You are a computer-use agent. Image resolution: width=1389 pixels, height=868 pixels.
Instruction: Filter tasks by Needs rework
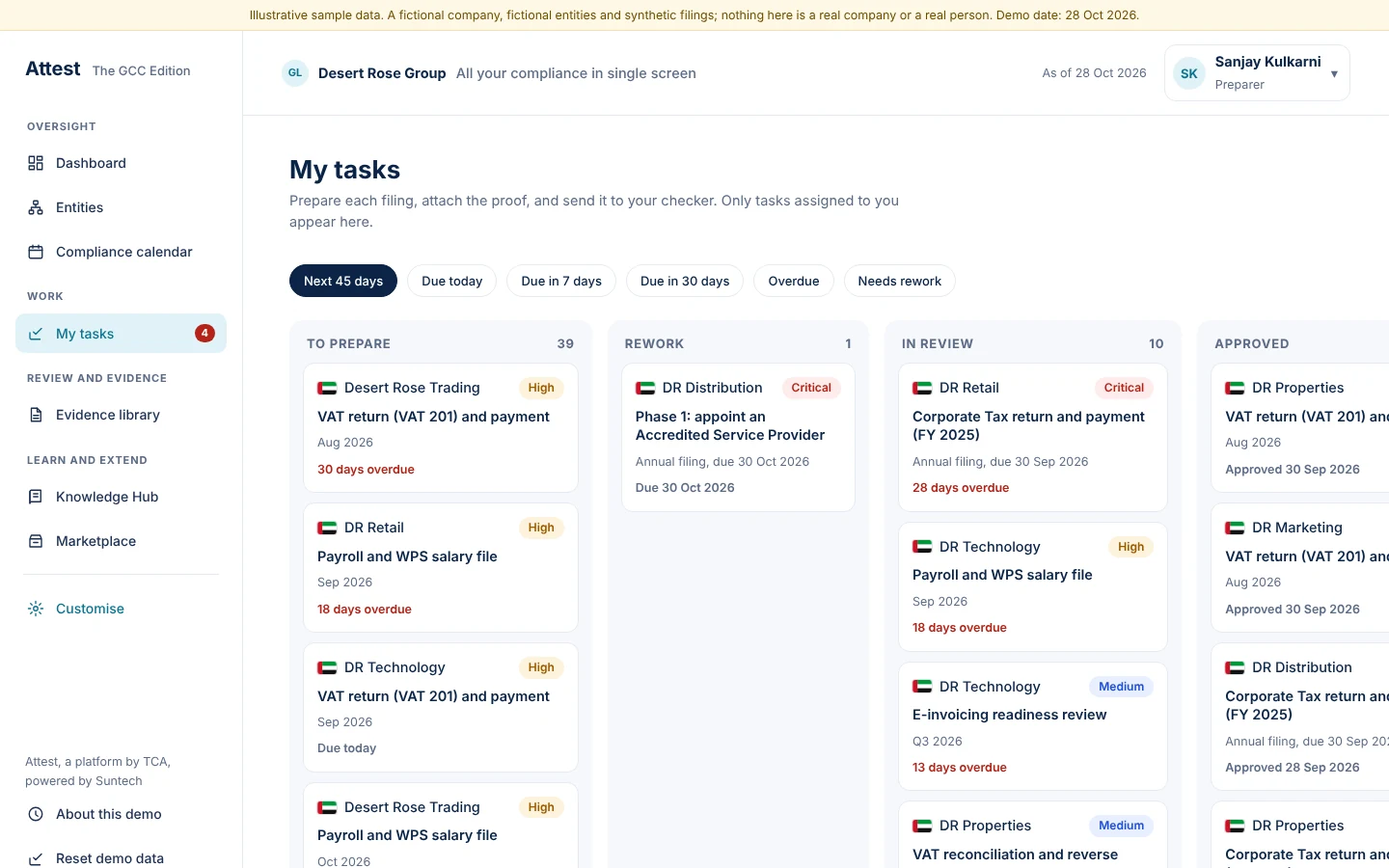click(x=900, y=281)
